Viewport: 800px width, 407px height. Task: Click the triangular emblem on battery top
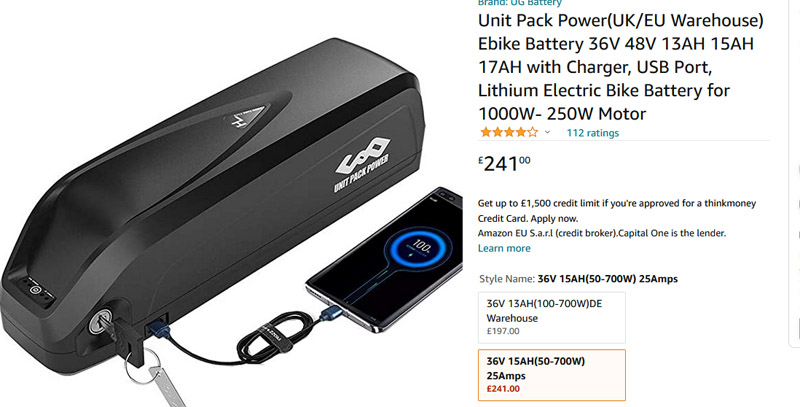(x=245, y=117)
